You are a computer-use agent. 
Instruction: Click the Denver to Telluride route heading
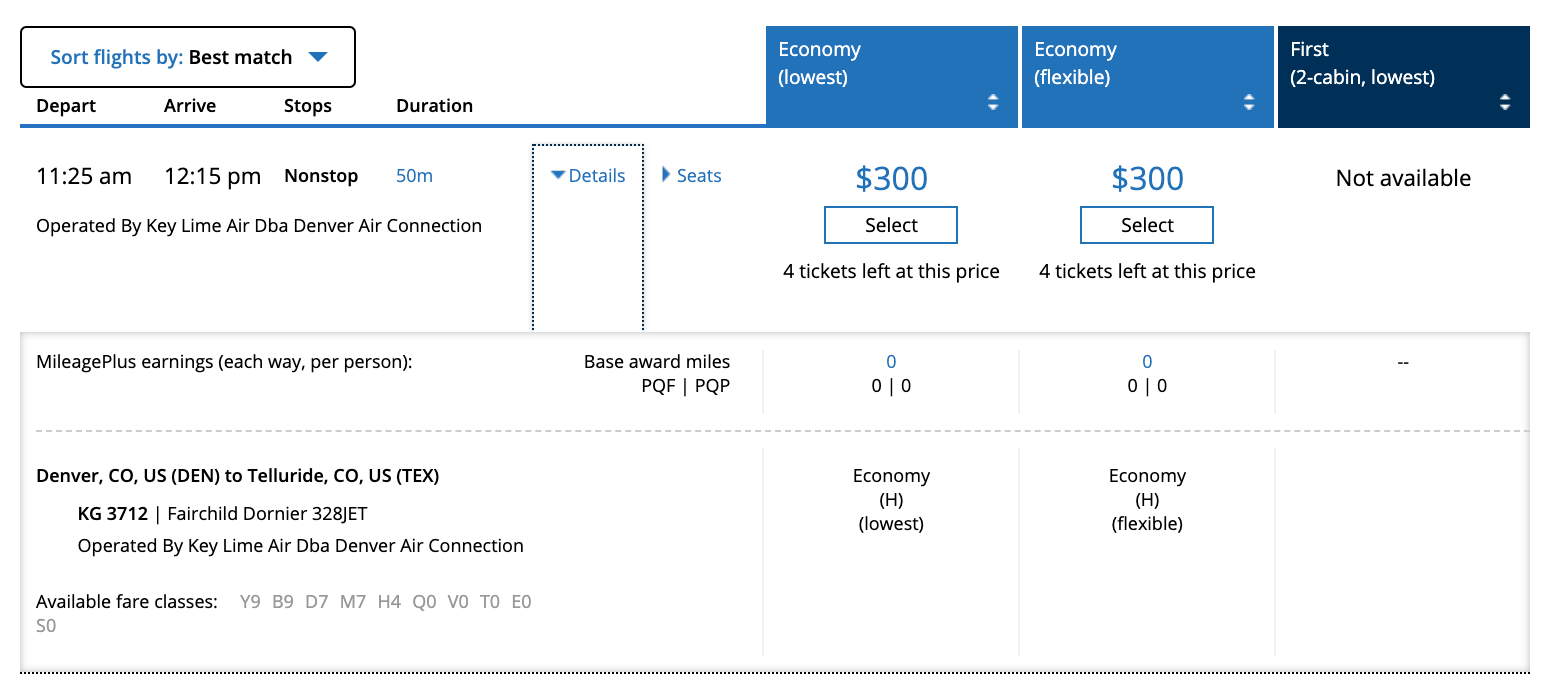point(238,476)
